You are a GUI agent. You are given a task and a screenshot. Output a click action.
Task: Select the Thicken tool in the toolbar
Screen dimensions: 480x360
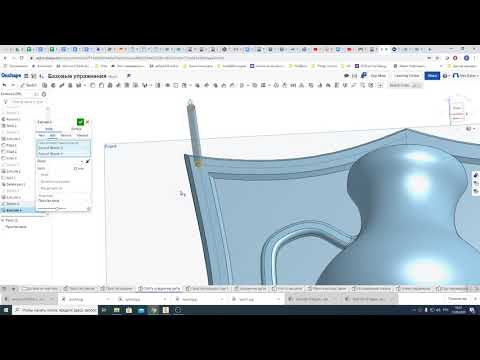[x=78, y=85]
